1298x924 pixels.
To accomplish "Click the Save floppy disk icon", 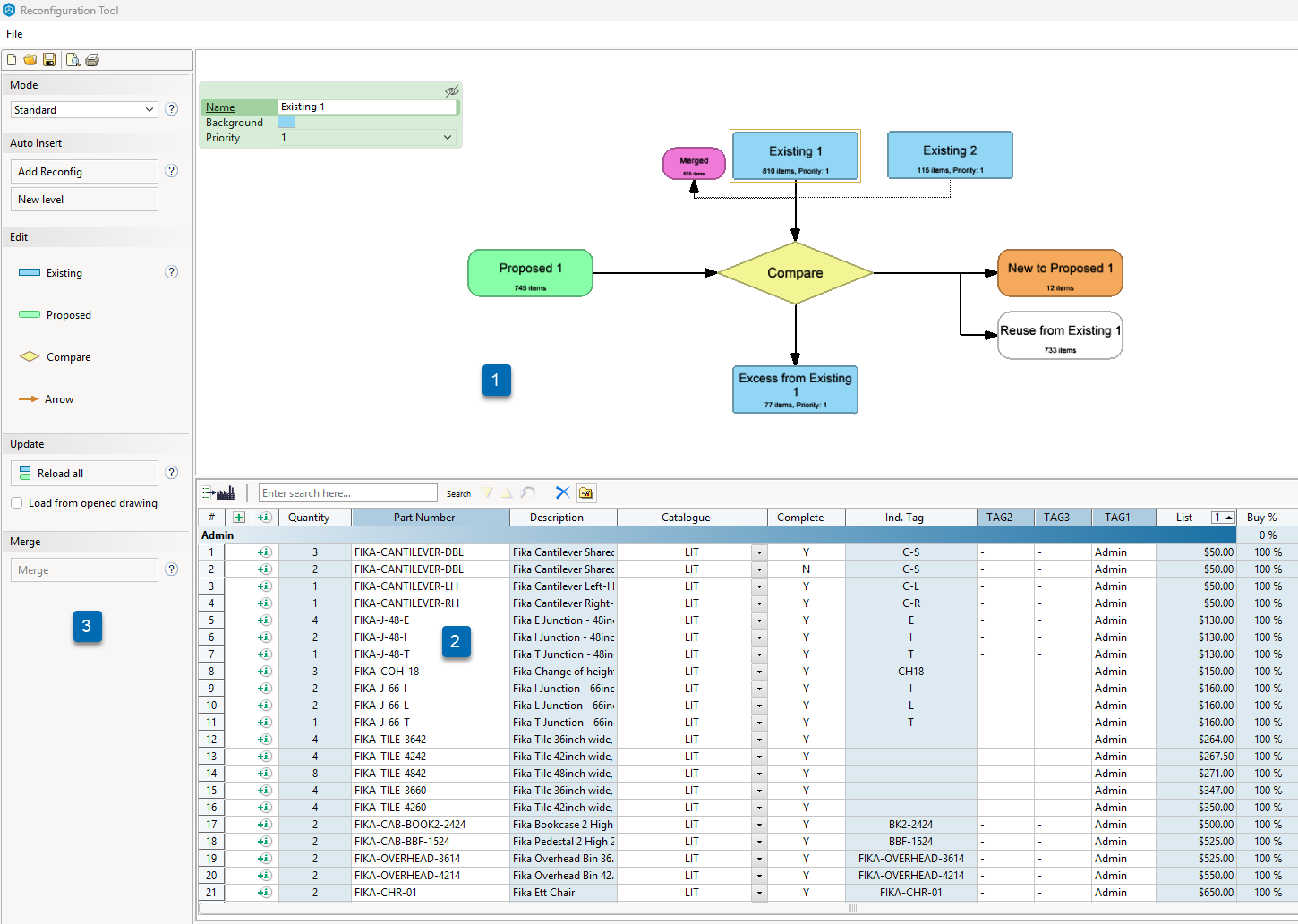I will click(49, 60).
